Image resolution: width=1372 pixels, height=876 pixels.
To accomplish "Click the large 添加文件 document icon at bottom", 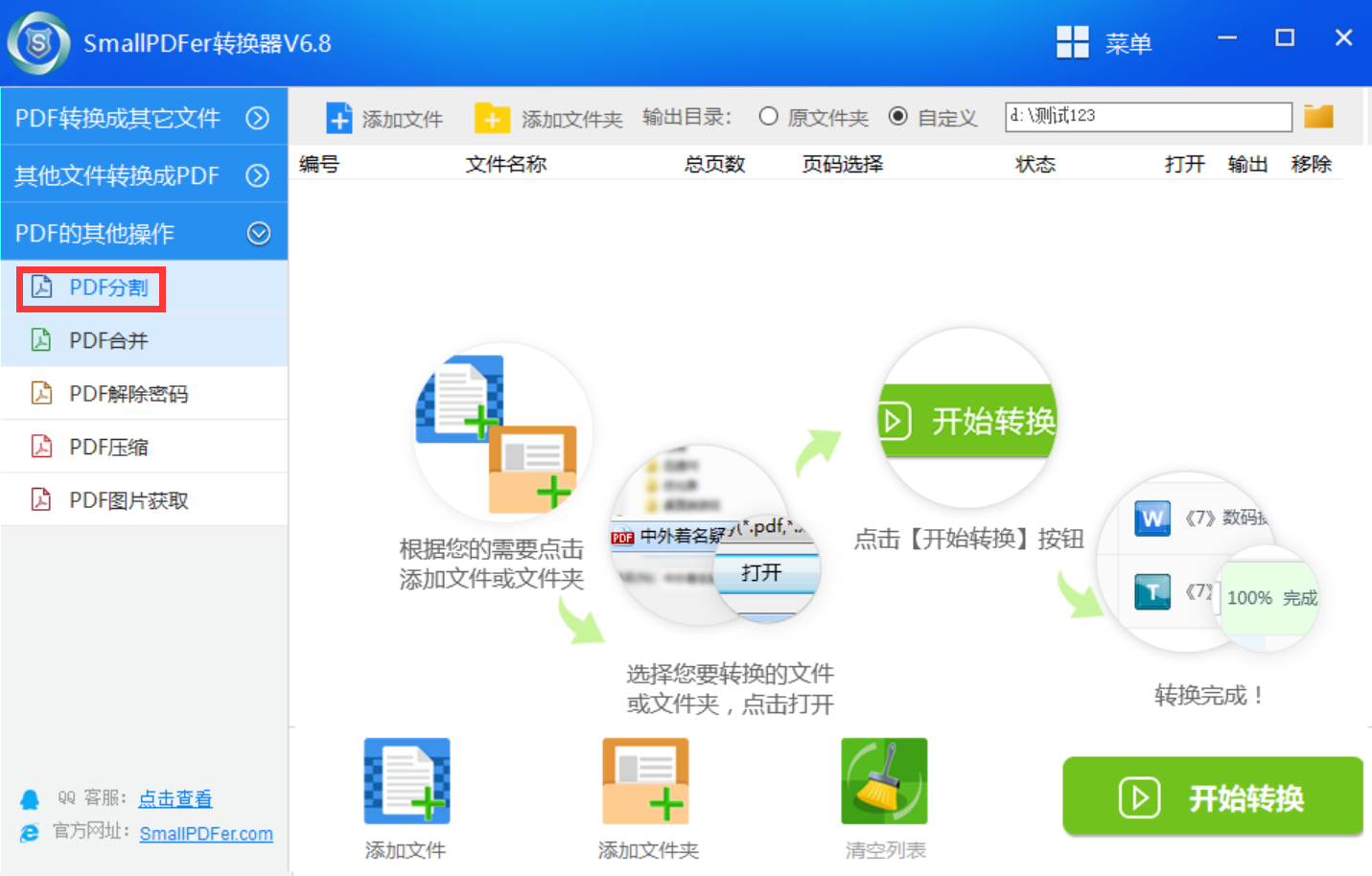I will coord(407,781).
